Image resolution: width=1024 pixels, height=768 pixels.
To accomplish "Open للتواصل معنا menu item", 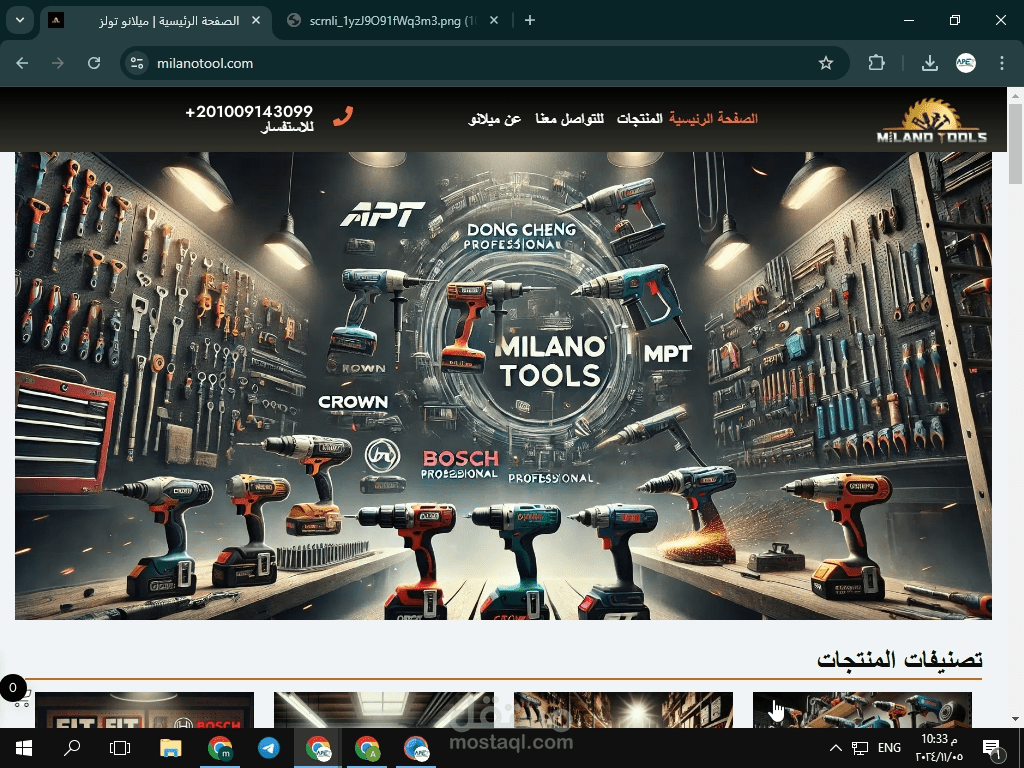I will [569, 118].
